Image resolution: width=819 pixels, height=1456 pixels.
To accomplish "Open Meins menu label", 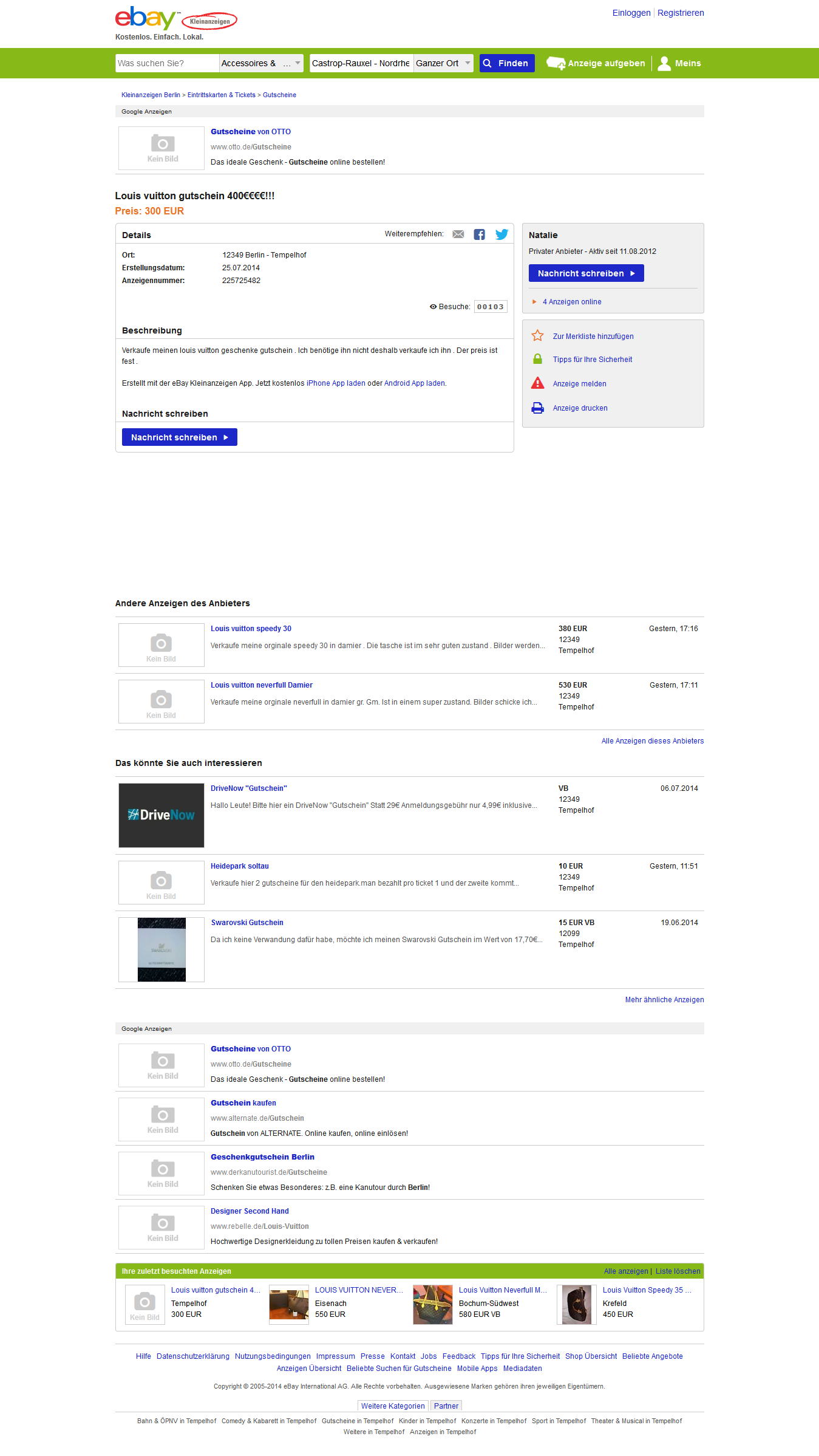I will (x=688, y=63).
